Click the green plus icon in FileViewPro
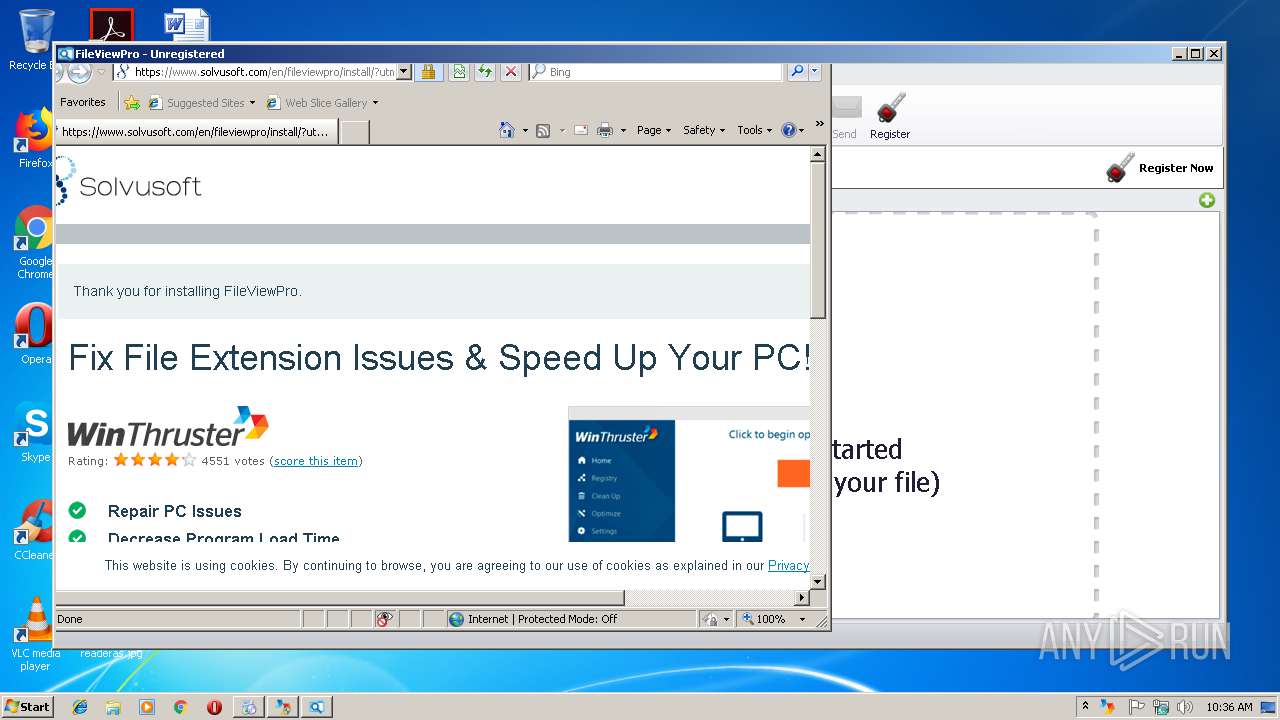 pyautogui.click(x=1207, y=200)
